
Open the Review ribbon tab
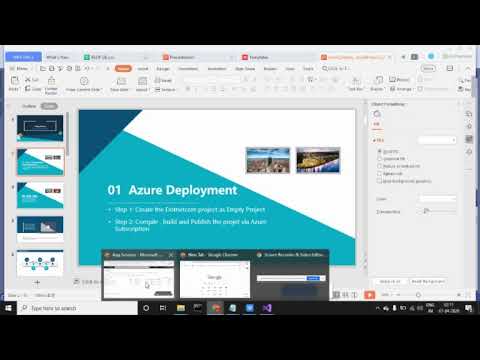270,69
